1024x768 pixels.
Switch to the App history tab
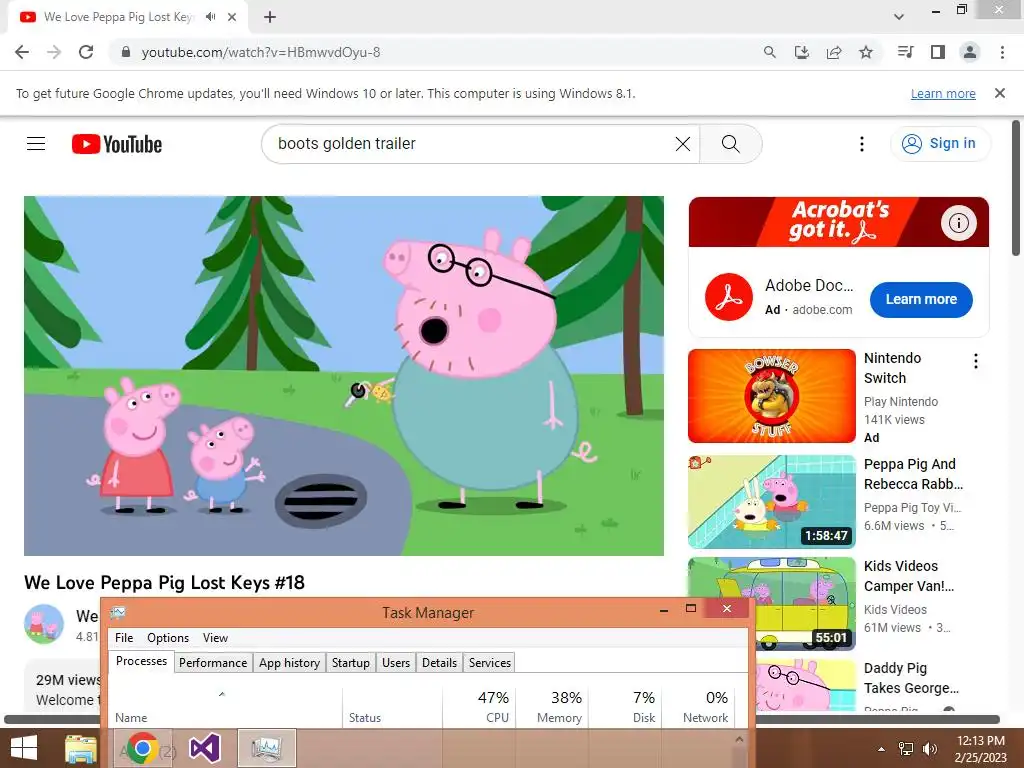289,663
